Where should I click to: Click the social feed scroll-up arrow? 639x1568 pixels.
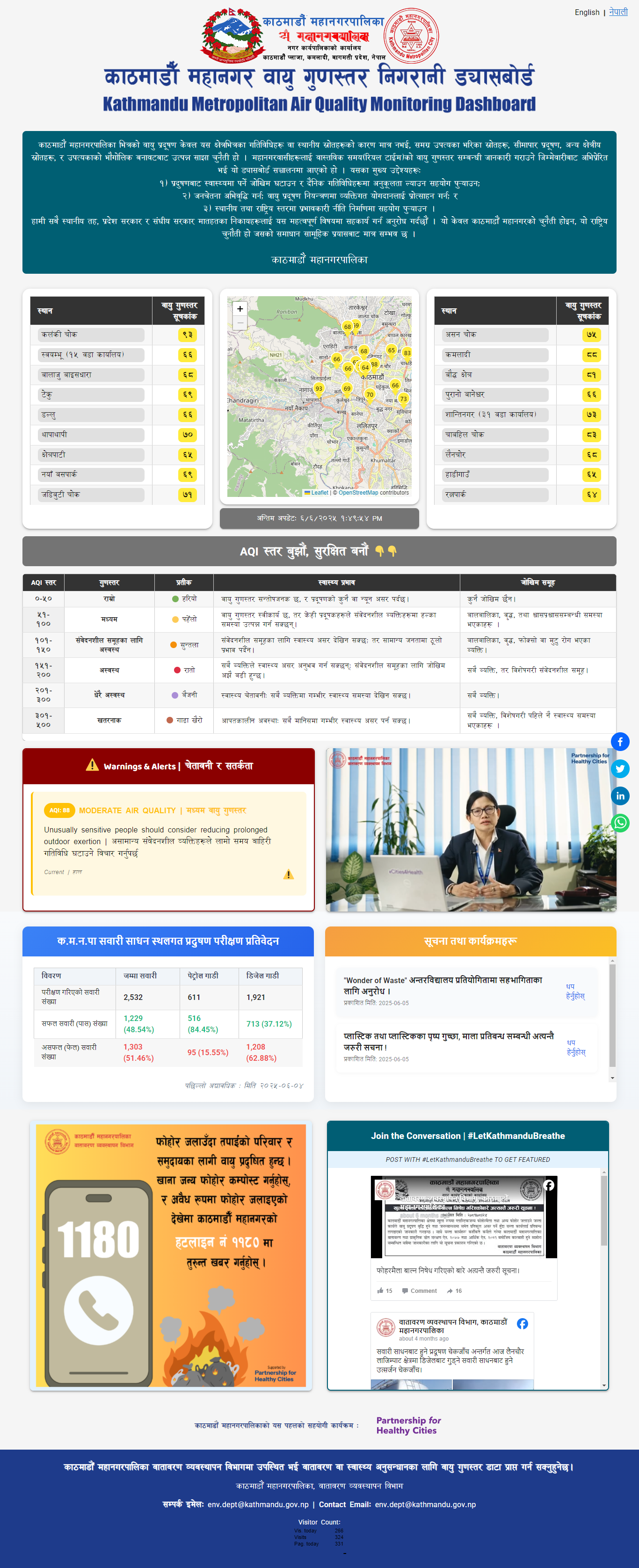pyautogui.click(x=604, y=1172)
